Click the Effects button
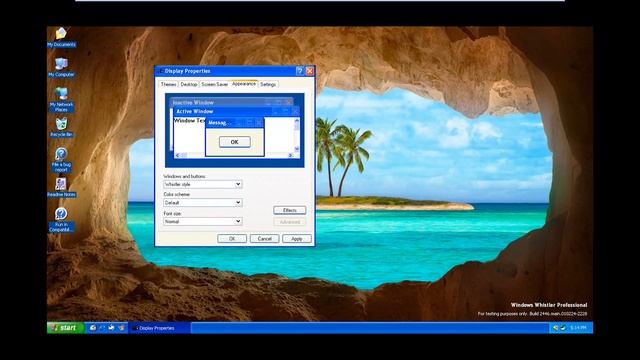The width and height of the screenshot is (640, 360). click(x=289, y=210)
